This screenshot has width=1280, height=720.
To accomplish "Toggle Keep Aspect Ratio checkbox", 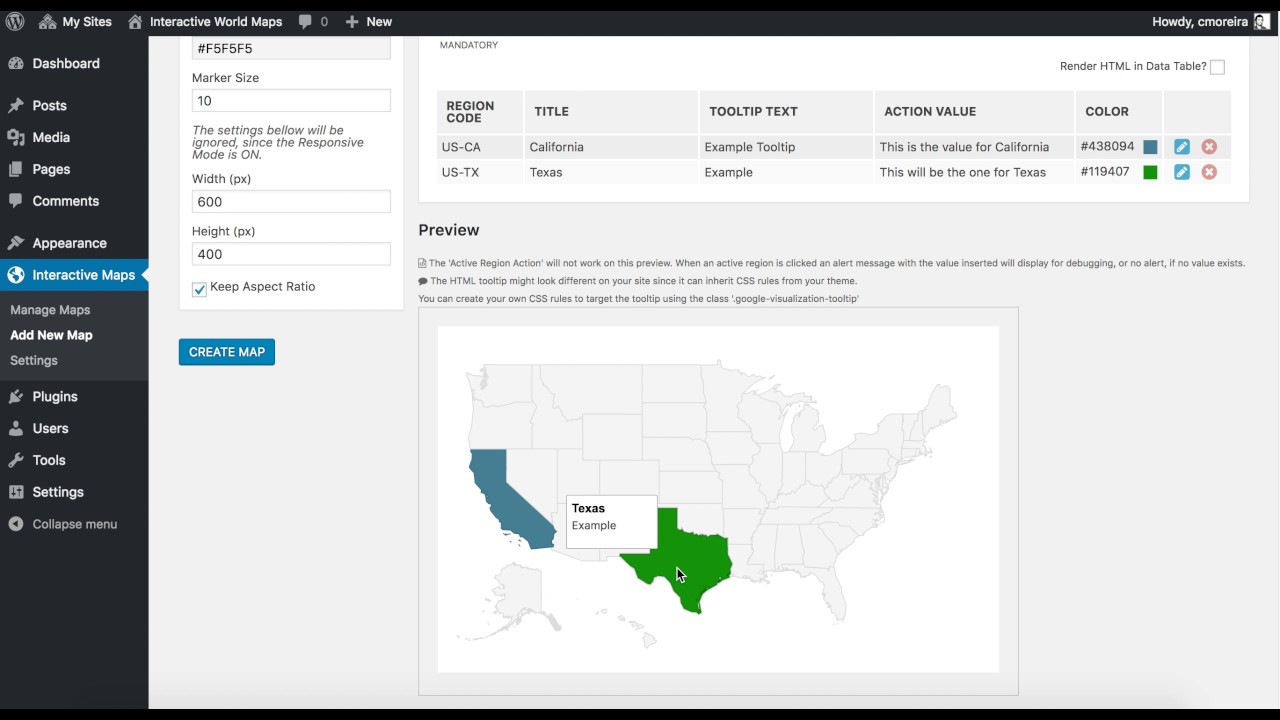I will (x=199, y=289).
